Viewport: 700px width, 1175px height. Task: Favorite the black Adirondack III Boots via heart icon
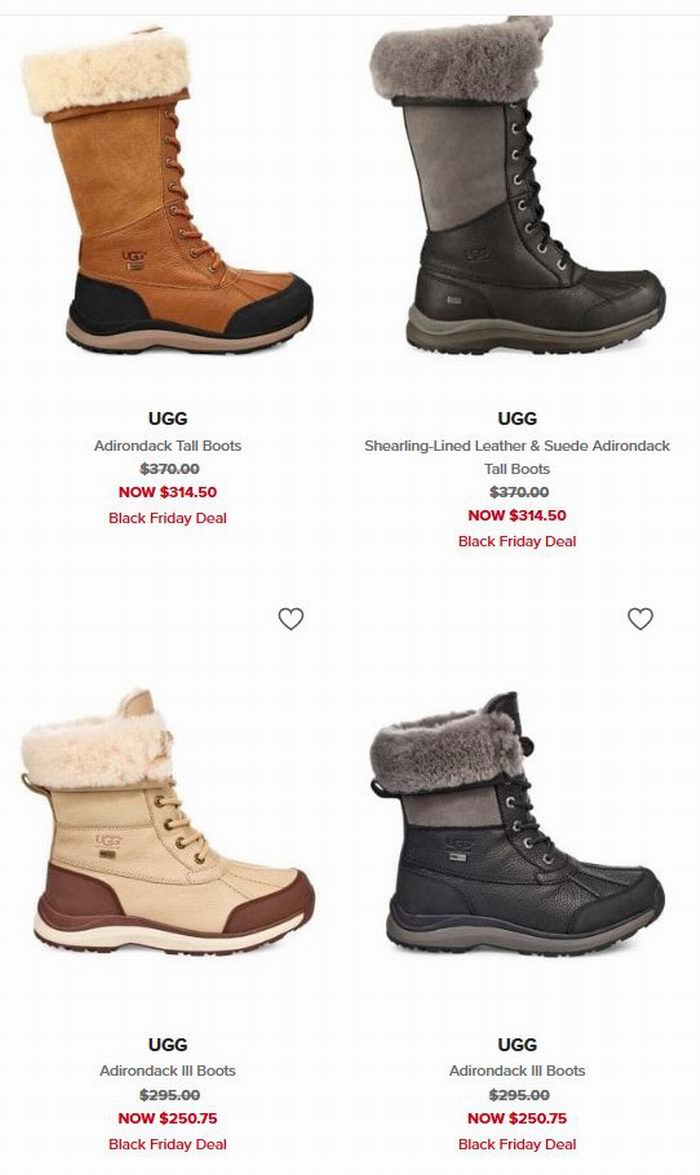[x=640, y=619]
